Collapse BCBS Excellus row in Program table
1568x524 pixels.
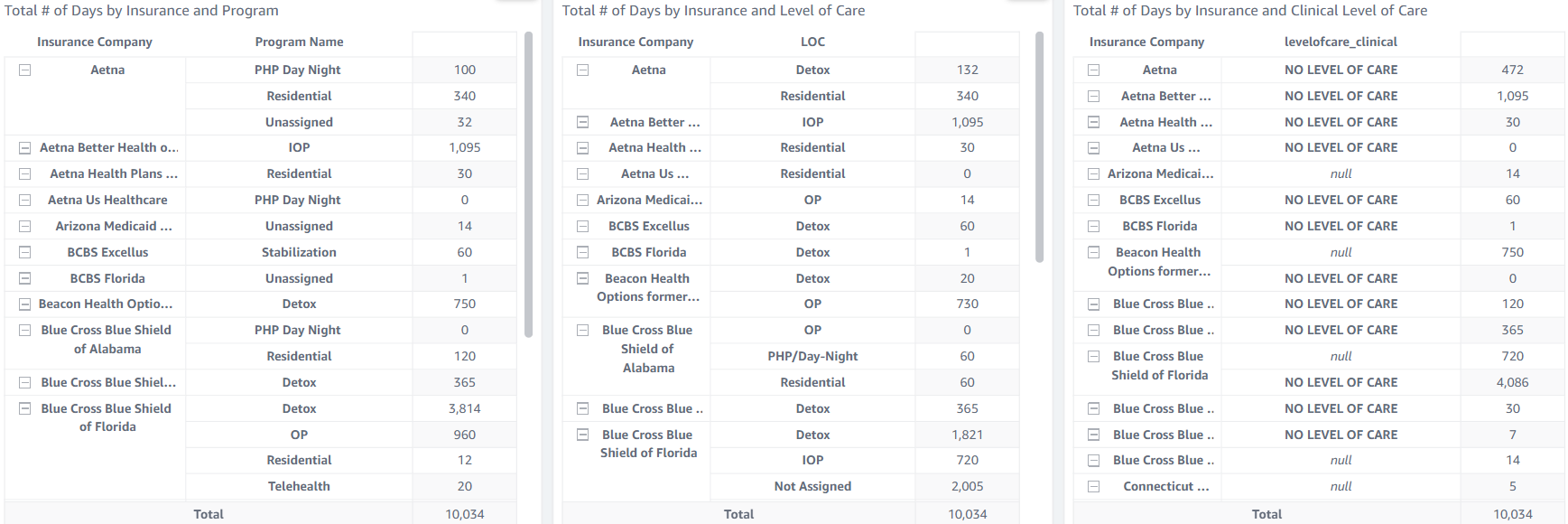pyautogui.click(x=25, y=252)
